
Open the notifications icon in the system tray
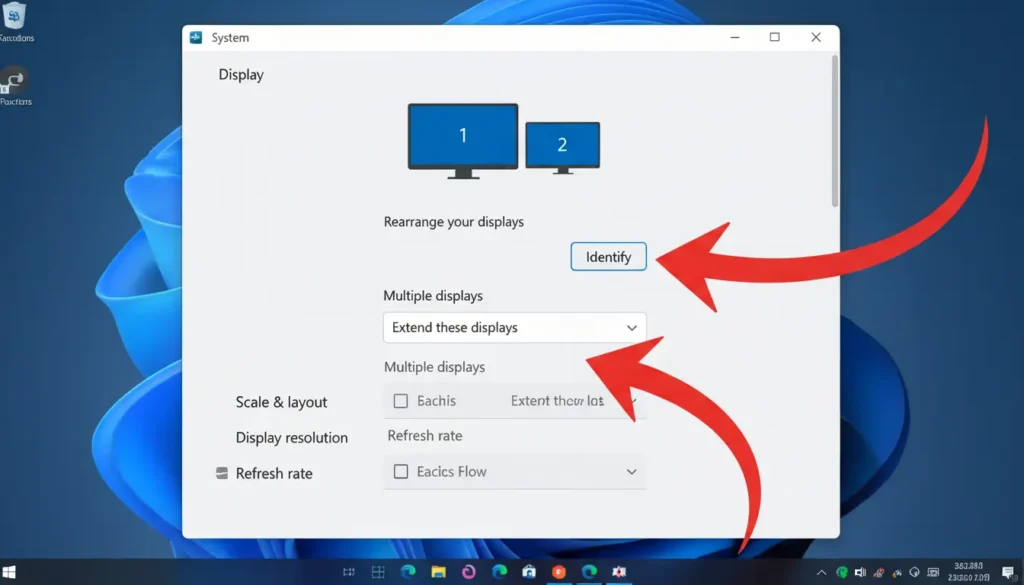coord(1008,573)
